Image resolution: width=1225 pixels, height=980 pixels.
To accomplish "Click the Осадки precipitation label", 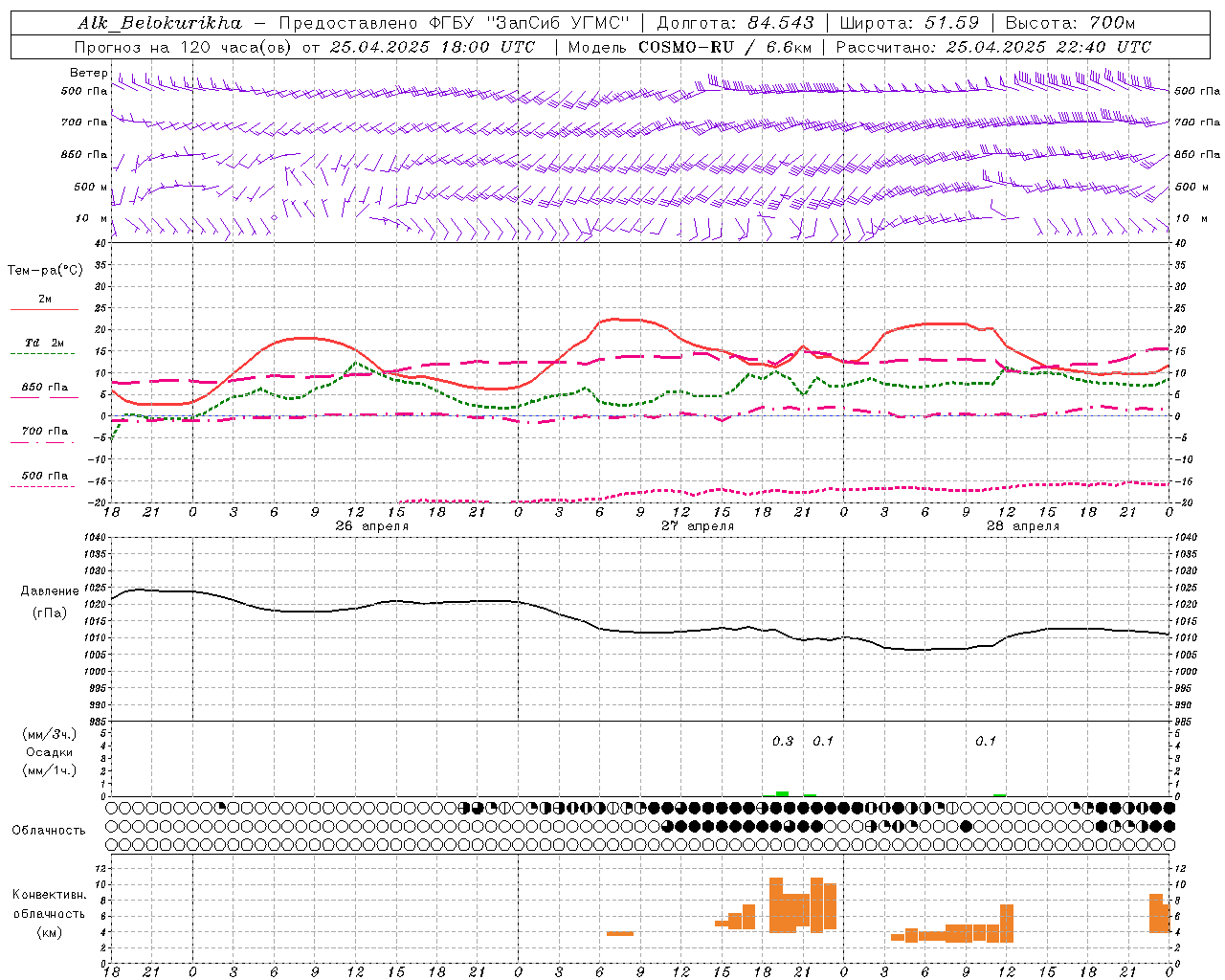I will 50,752.
